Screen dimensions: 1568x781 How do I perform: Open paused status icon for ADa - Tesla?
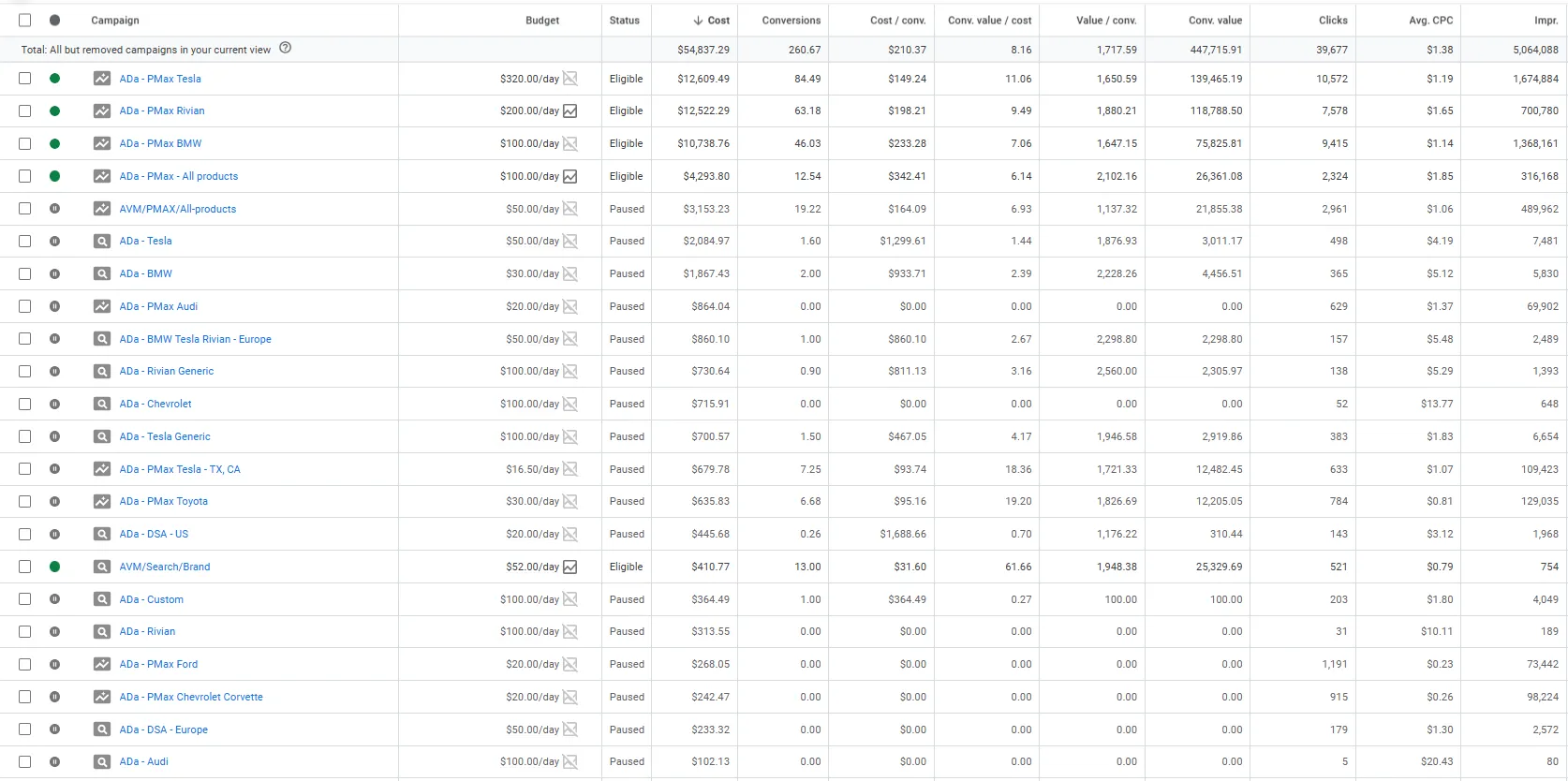[x=55, y=241]
